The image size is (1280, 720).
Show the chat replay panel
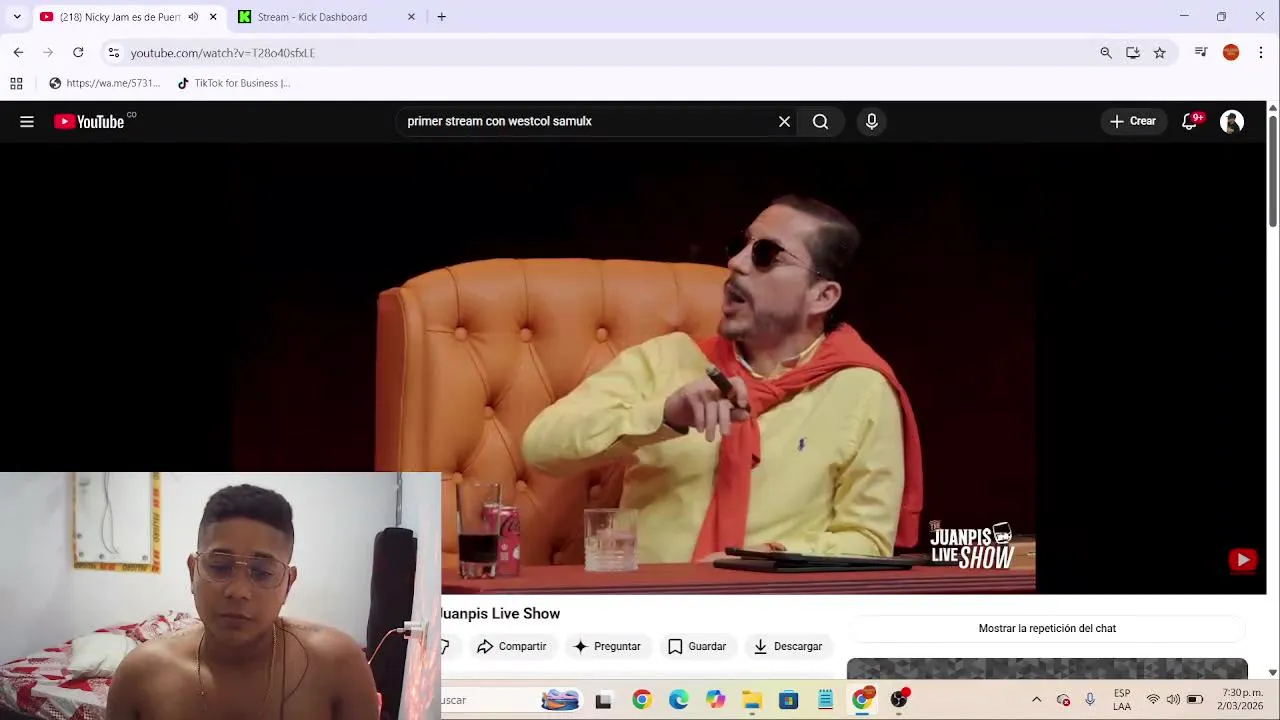coord(1047,628)
